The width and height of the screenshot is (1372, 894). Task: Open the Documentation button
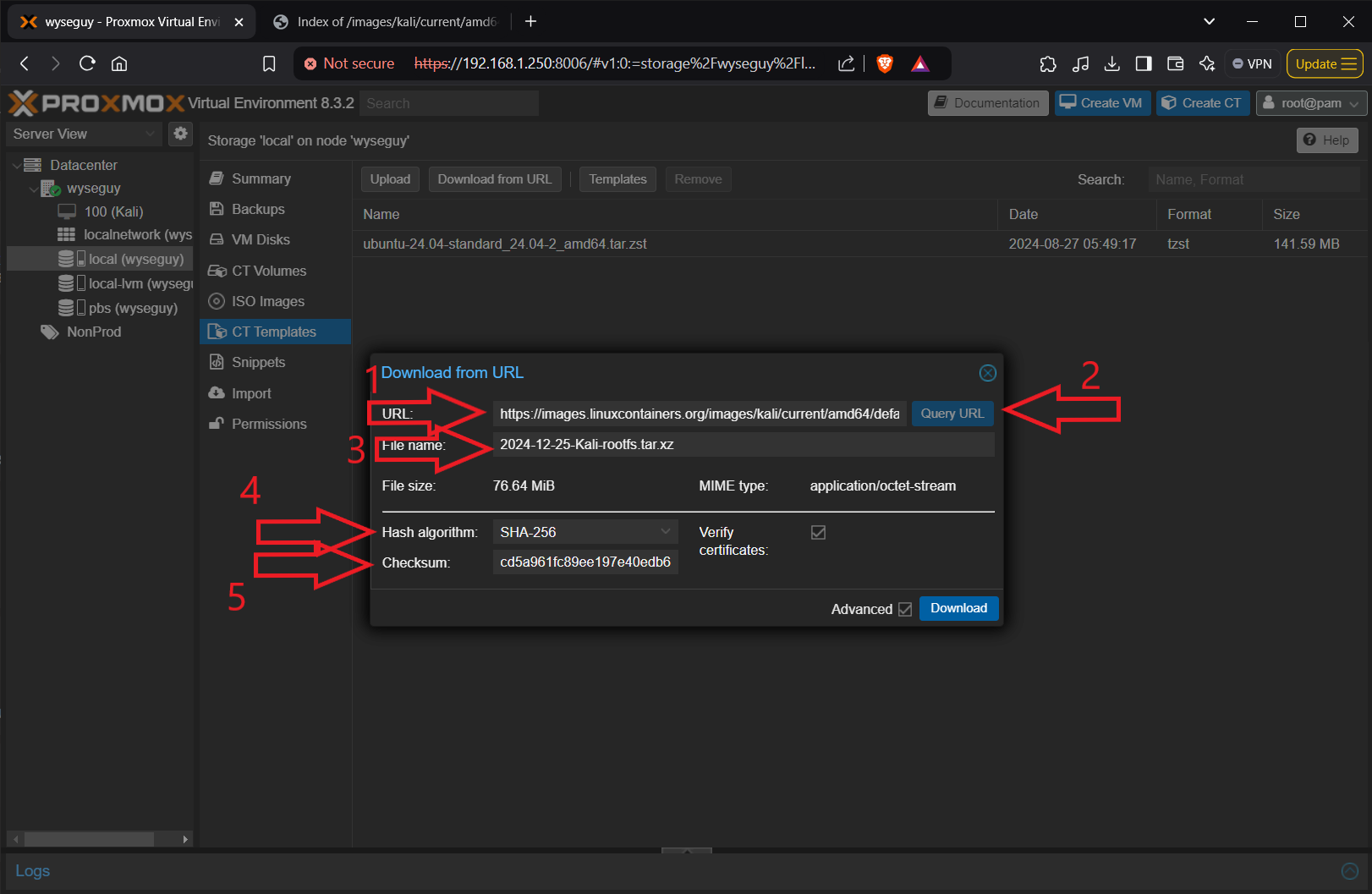988,103
